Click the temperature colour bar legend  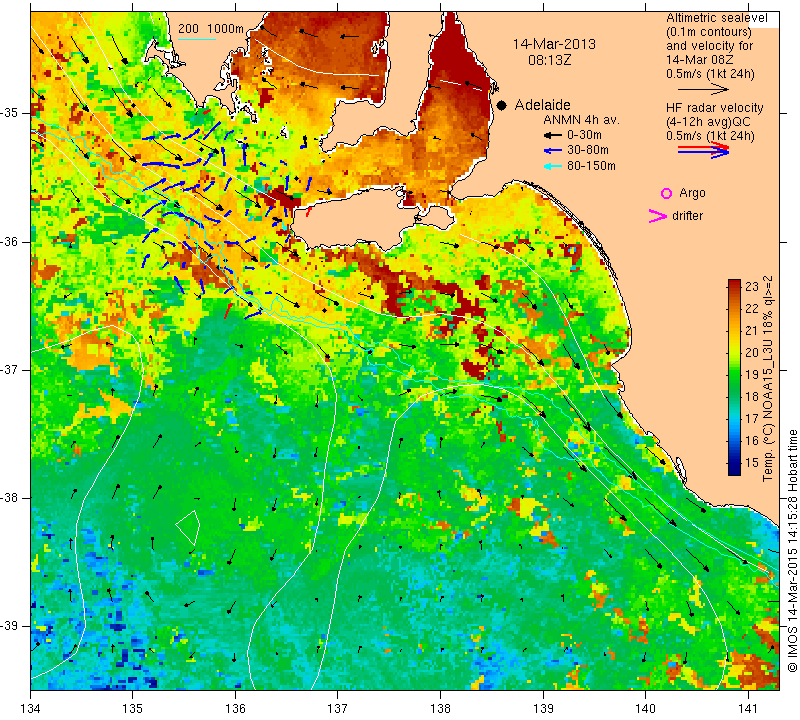tap(734, 377)
